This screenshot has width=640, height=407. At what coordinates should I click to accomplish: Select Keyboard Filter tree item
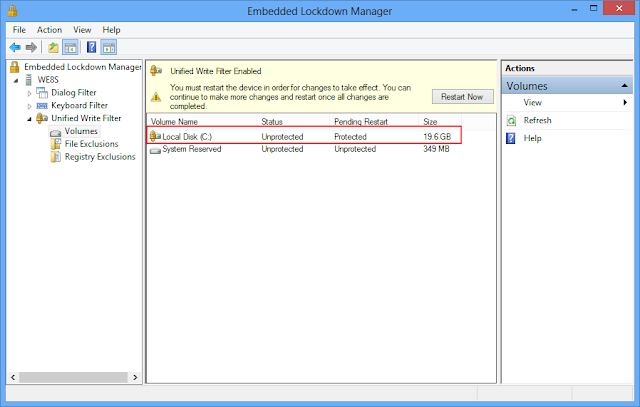click(80, 105)
